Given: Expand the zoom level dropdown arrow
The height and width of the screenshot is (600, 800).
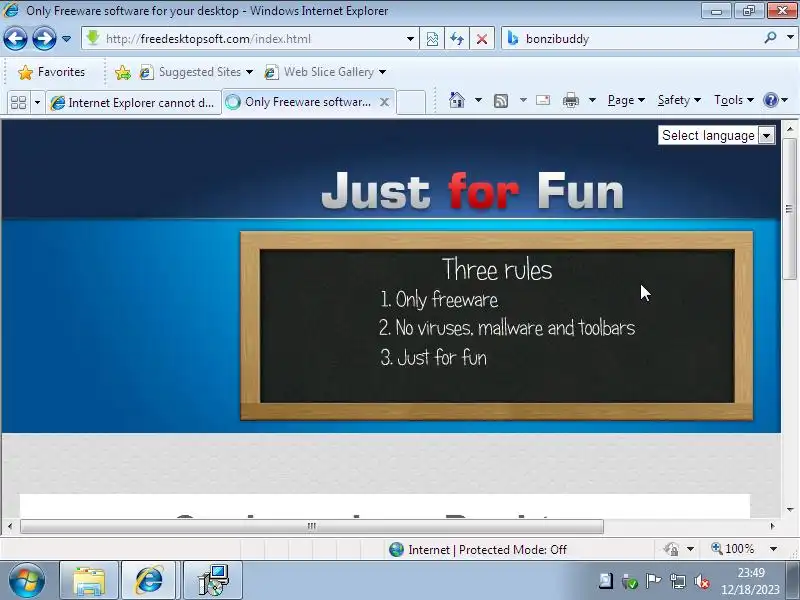Looking at the screenshot, I should click(773, 549).
